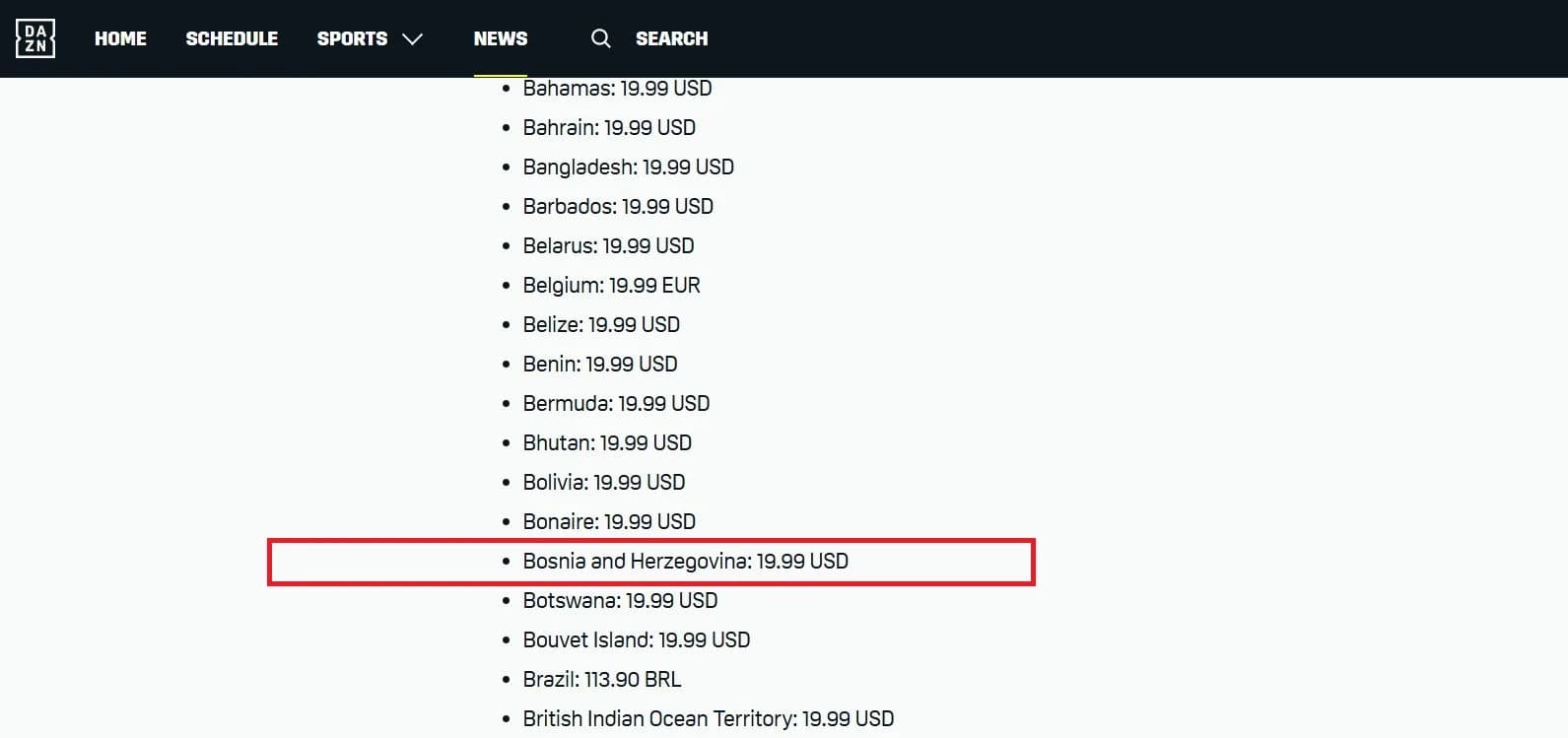Select the Botswana 19.99 USD line
The image size is (1568, 738).
pos(621,600)
